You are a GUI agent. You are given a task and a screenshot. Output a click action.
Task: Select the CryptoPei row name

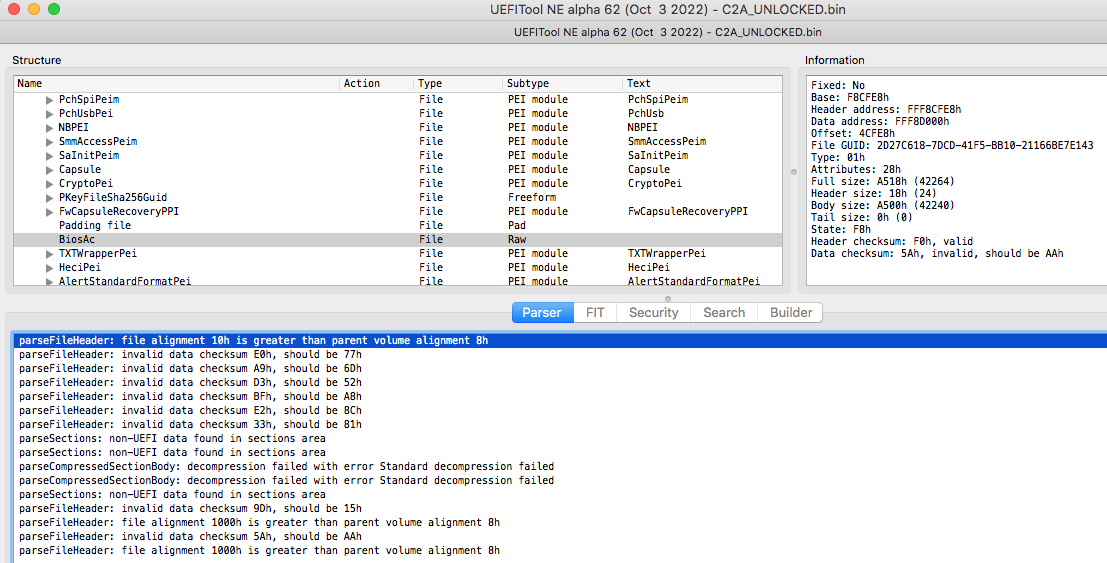(85, 183)
